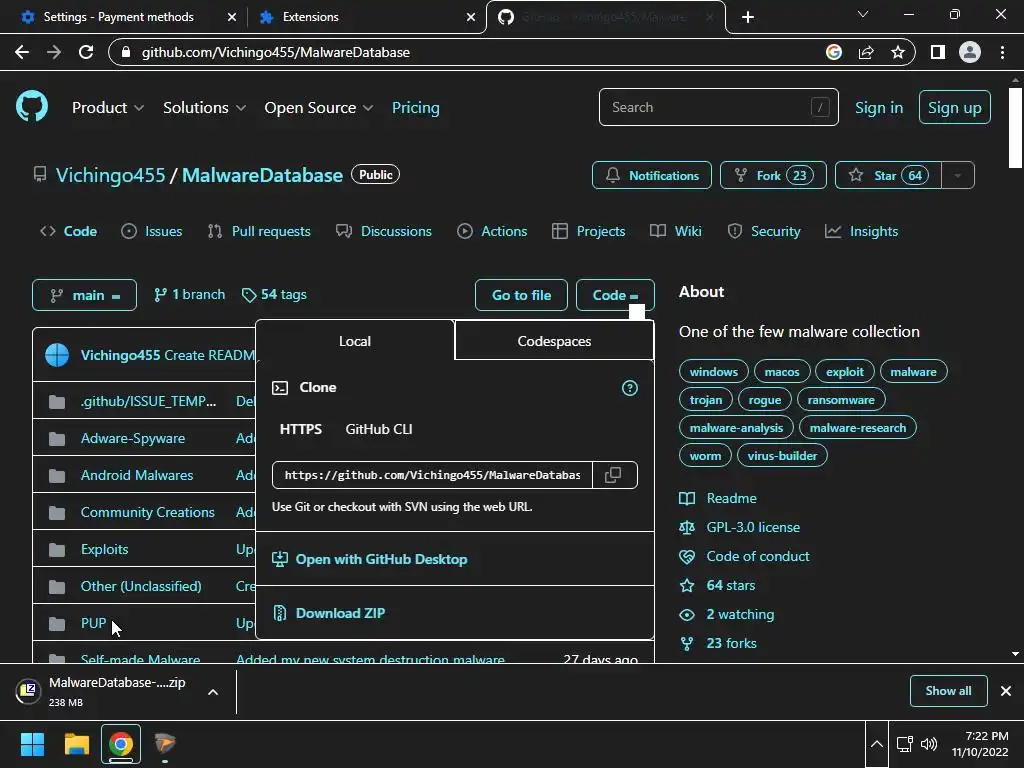Open the Exploits folder

pyautogui.click(x=104, y=549)
